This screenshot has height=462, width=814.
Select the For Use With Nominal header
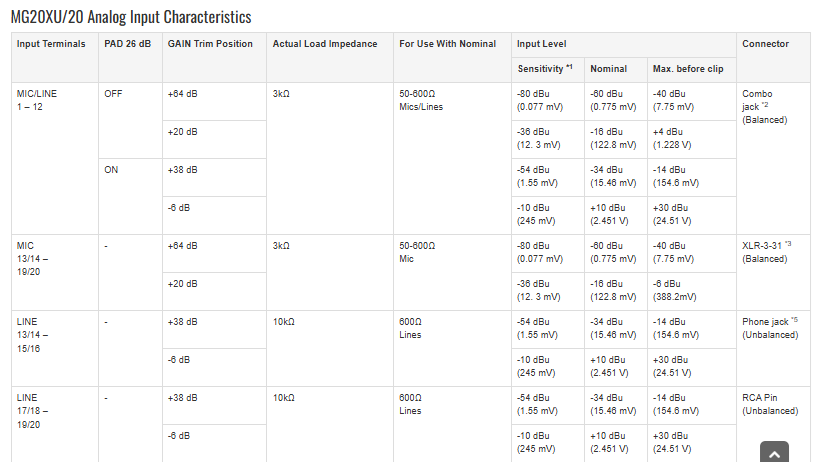(452, 57)
